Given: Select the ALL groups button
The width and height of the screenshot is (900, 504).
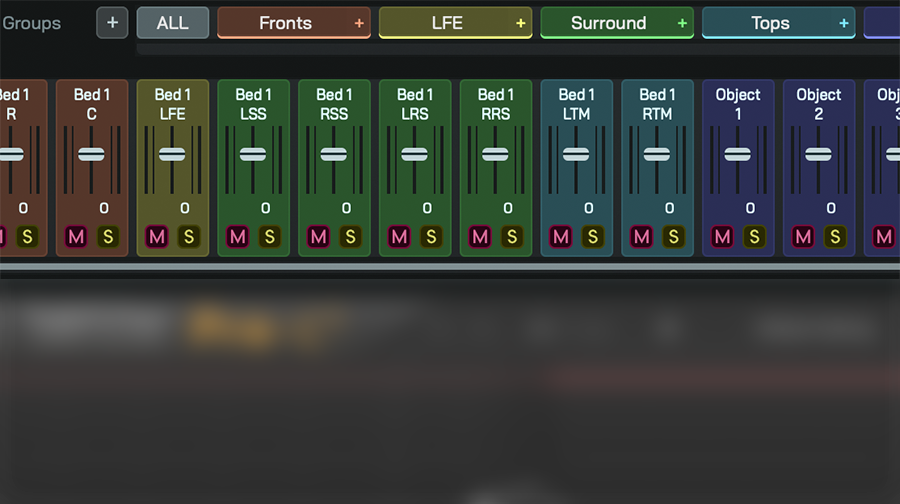Looking at the screenshot, I should (x=172, y=22).
